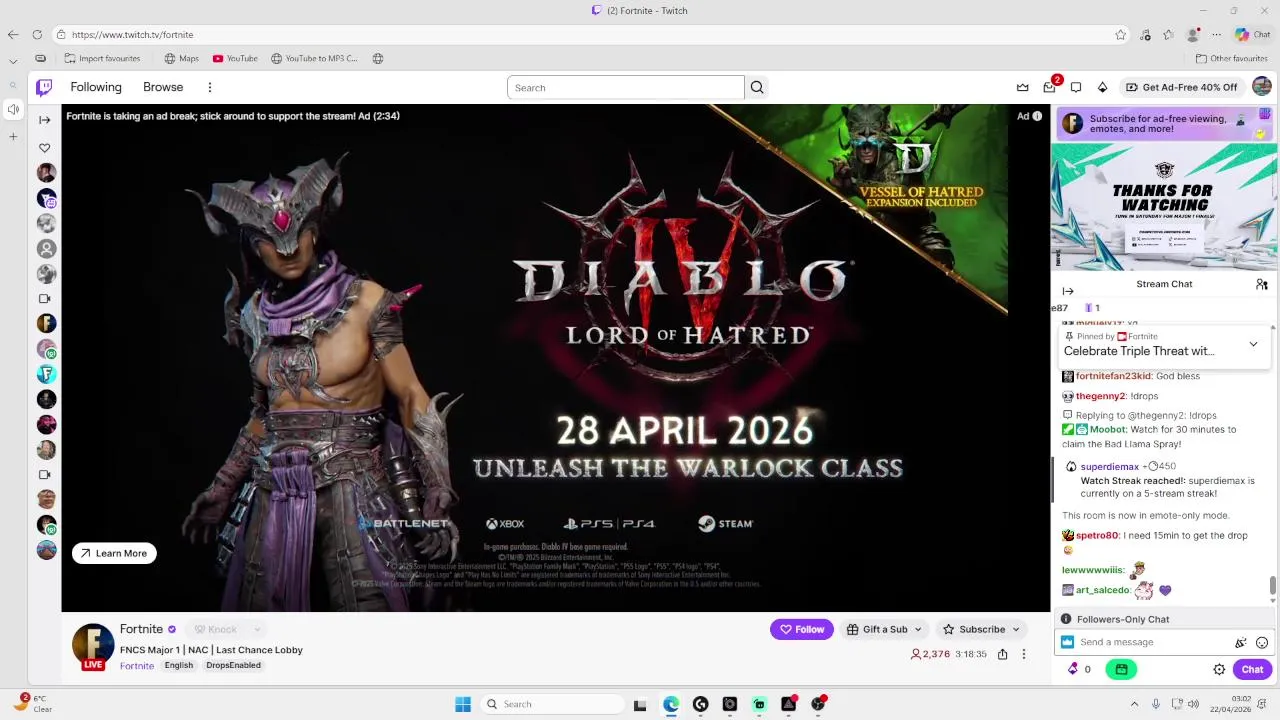Image resolution: width=1280 pixels, height=720 pixels.
Task: Focus the Twitch search field
Action: click(x=626, y=87)
